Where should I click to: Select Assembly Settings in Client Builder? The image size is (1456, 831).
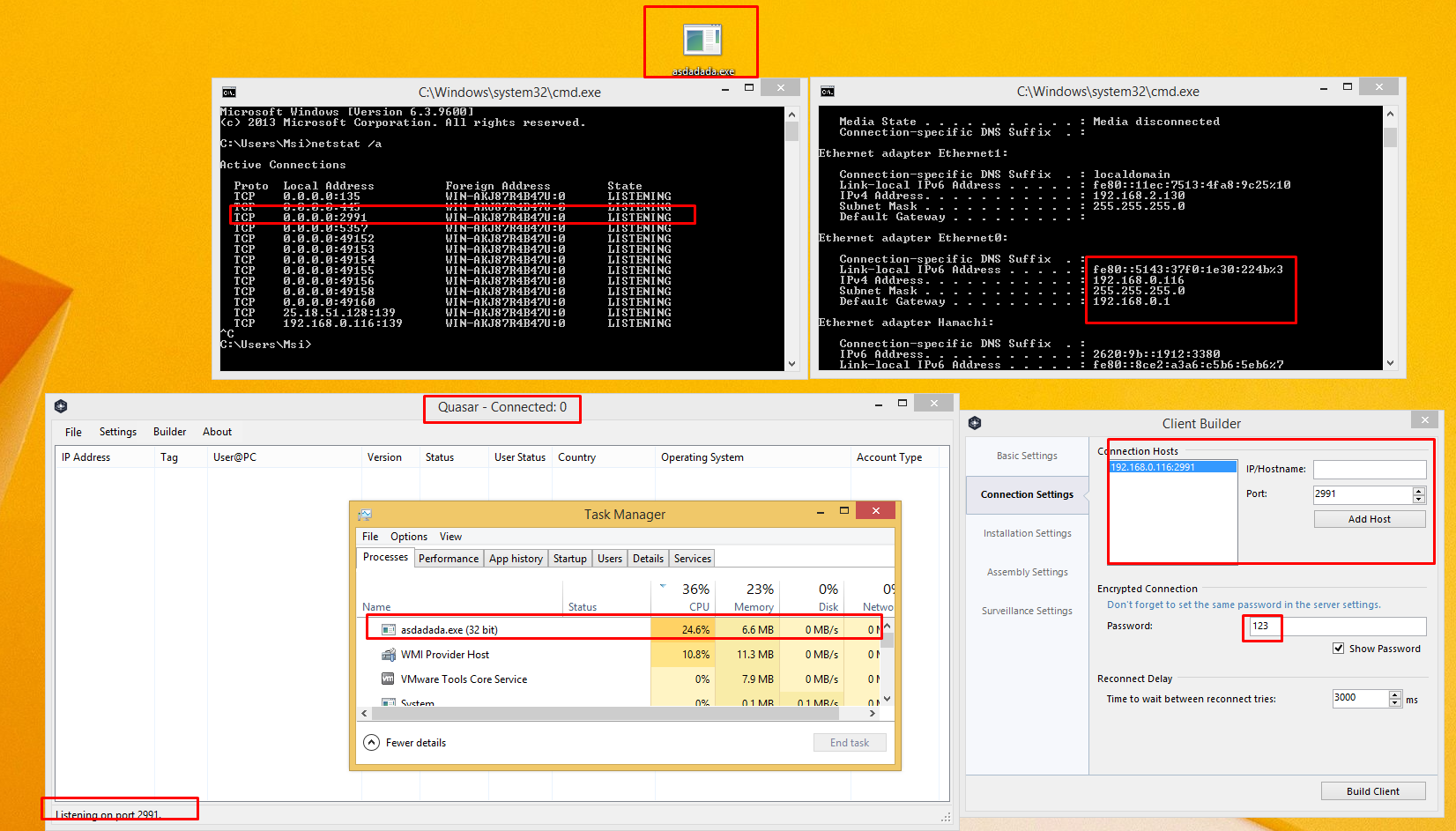[1027, 572]
